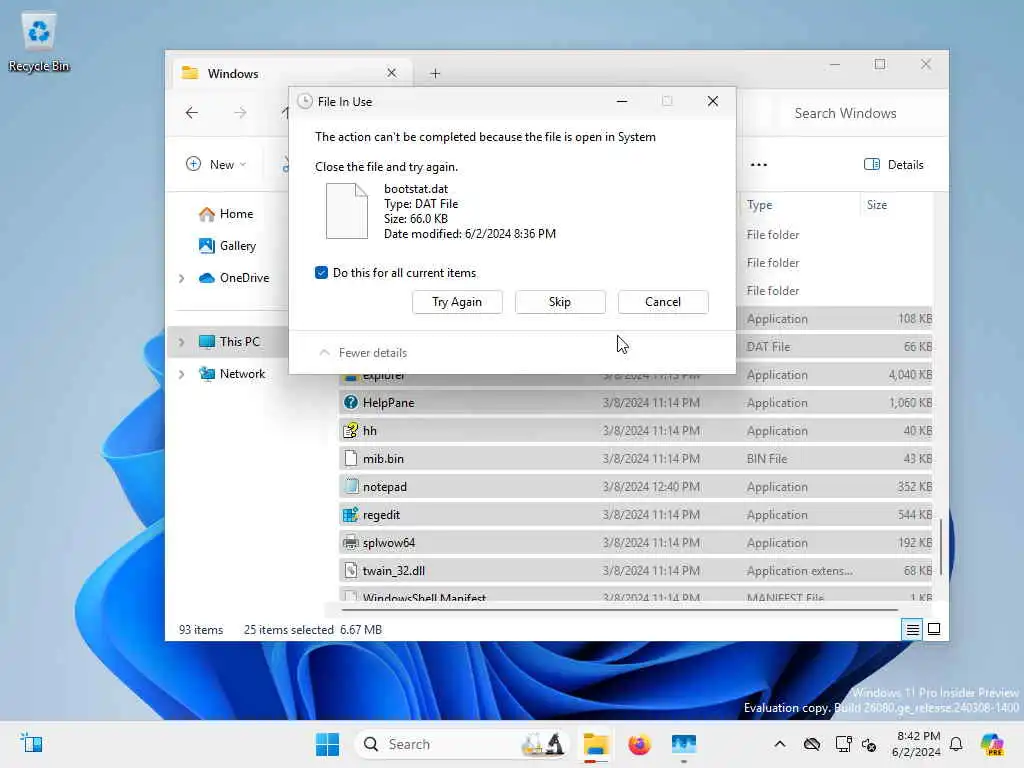The width and height of the screenshot is (1024, 768).
Task: Show hidden system tray icons
Action: 780,744
